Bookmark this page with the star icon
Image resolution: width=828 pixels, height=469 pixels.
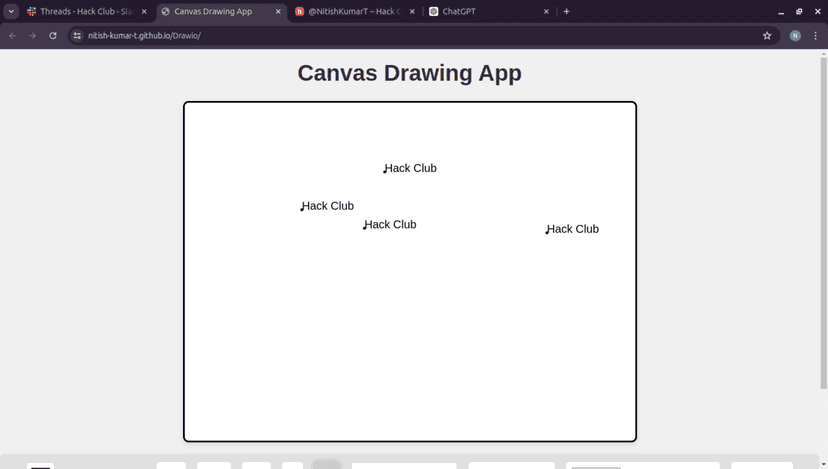click(x=767, y=35)
